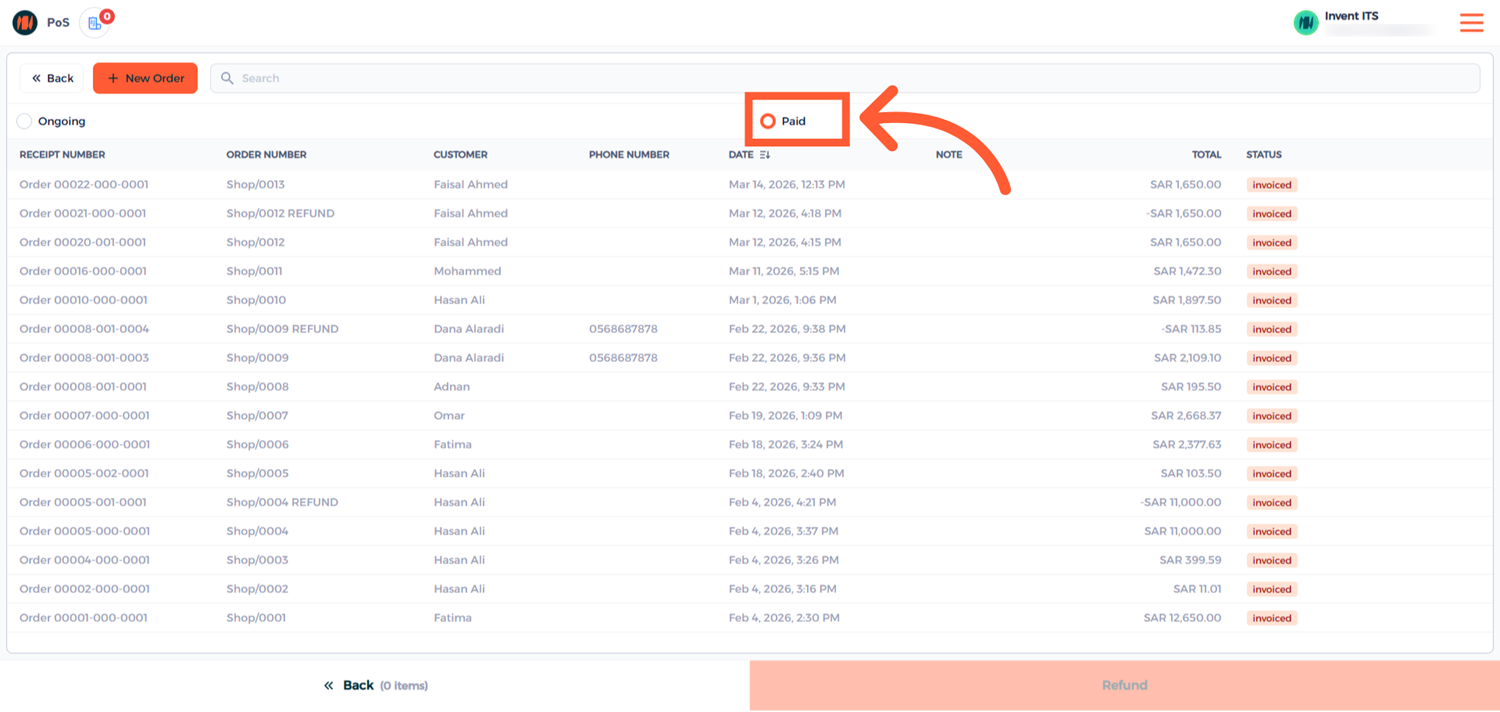The width and height of the screenshot is (1500, 712).
Task: Click bottom Back with 0 items
Action: click(375, 685)
